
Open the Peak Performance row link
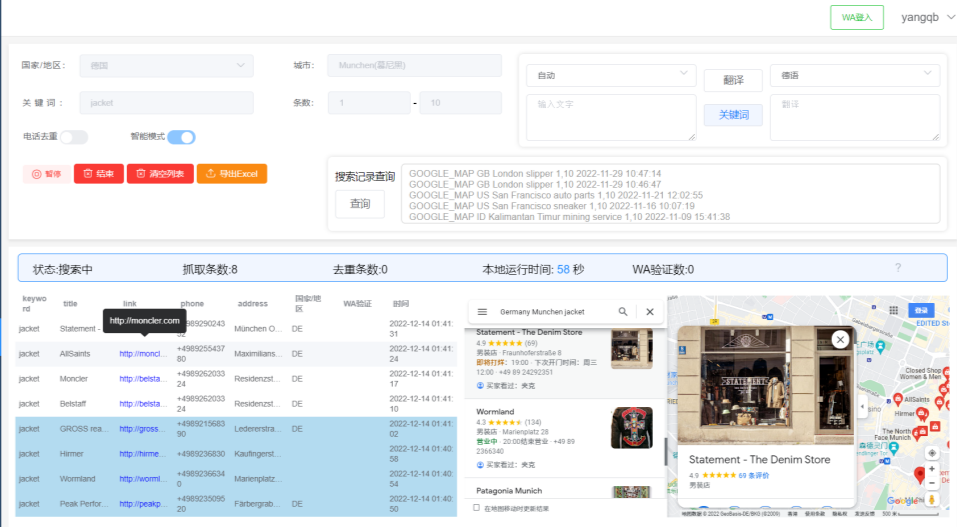coord(141,504)
